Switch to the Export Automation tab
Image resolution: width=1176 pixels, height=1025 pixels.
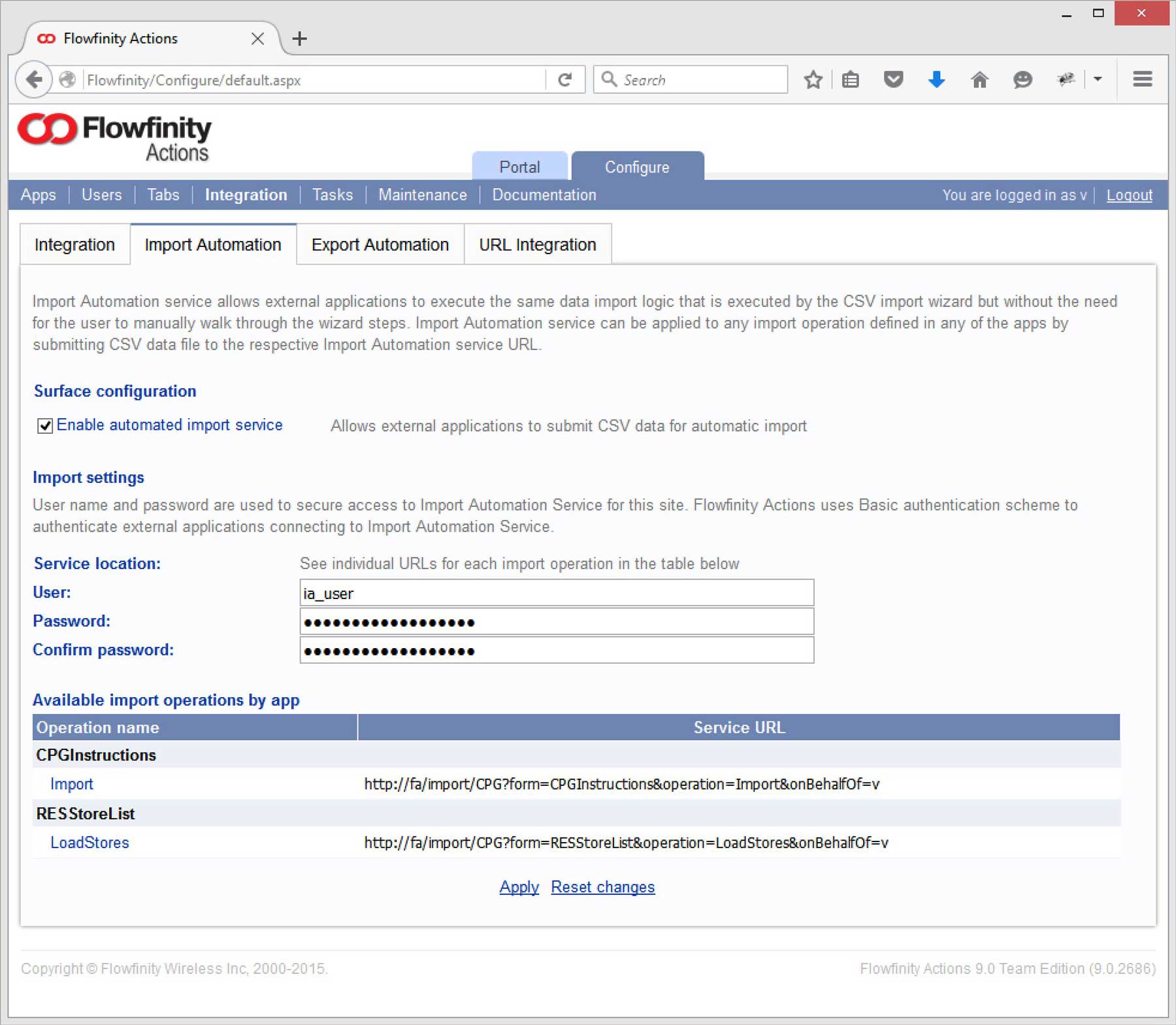(x=380, y=244)
